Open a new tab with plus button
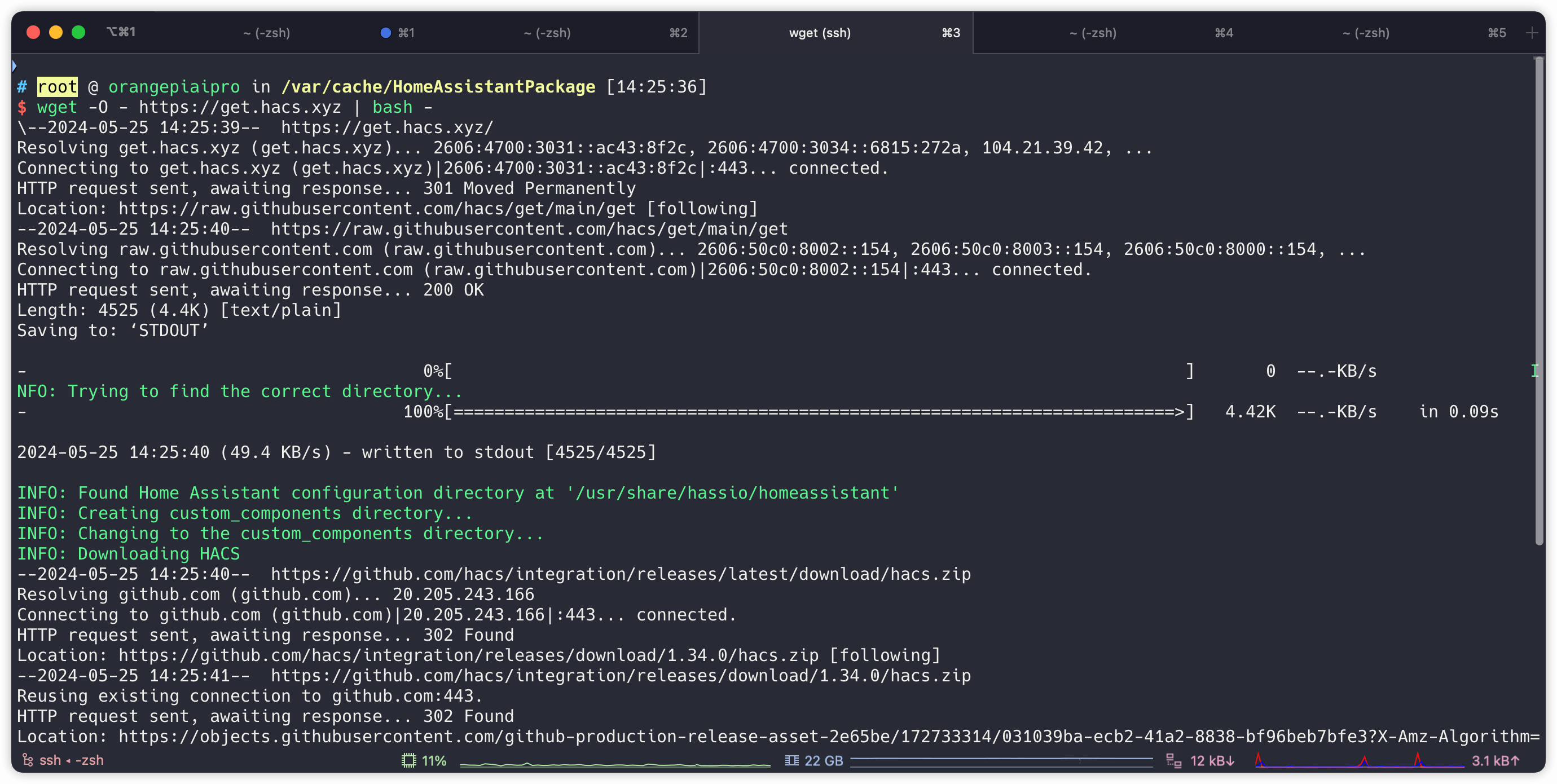The height and width of the screenshot is (784, 1557). click(1531, 33)
